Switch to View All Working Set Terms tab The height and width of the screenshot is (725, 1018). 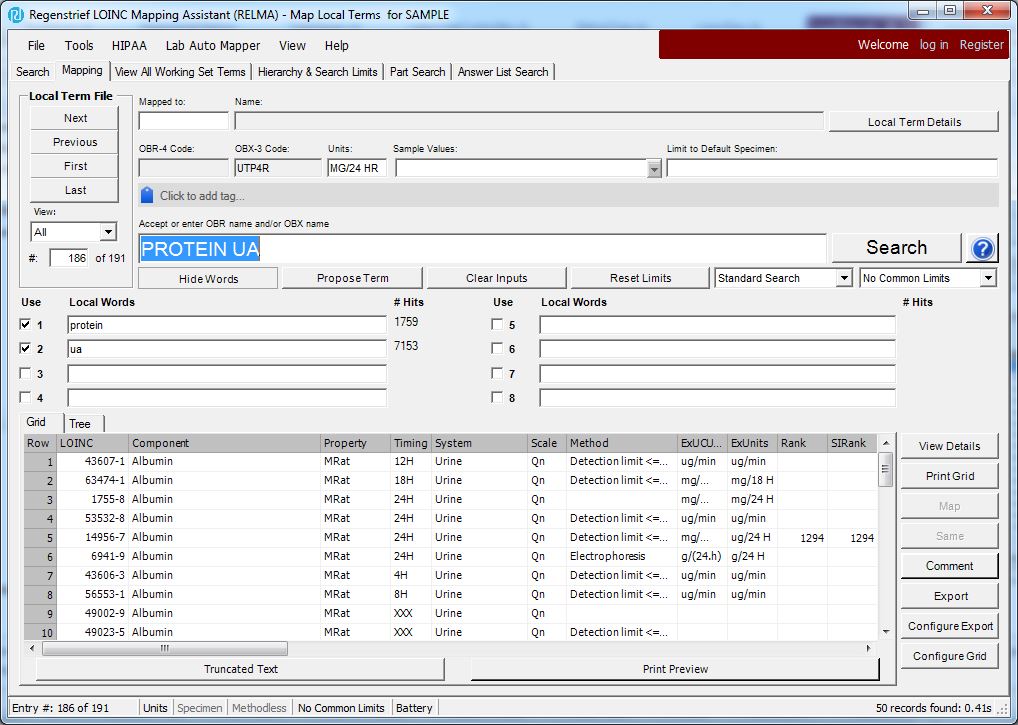[x=180, y=72]
